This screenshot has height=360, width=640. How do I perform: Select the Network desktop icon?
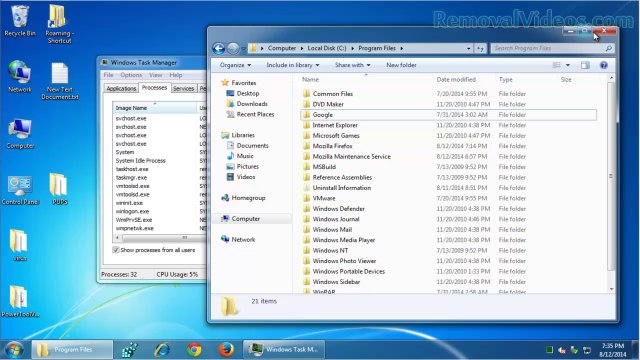click(20, 76)
